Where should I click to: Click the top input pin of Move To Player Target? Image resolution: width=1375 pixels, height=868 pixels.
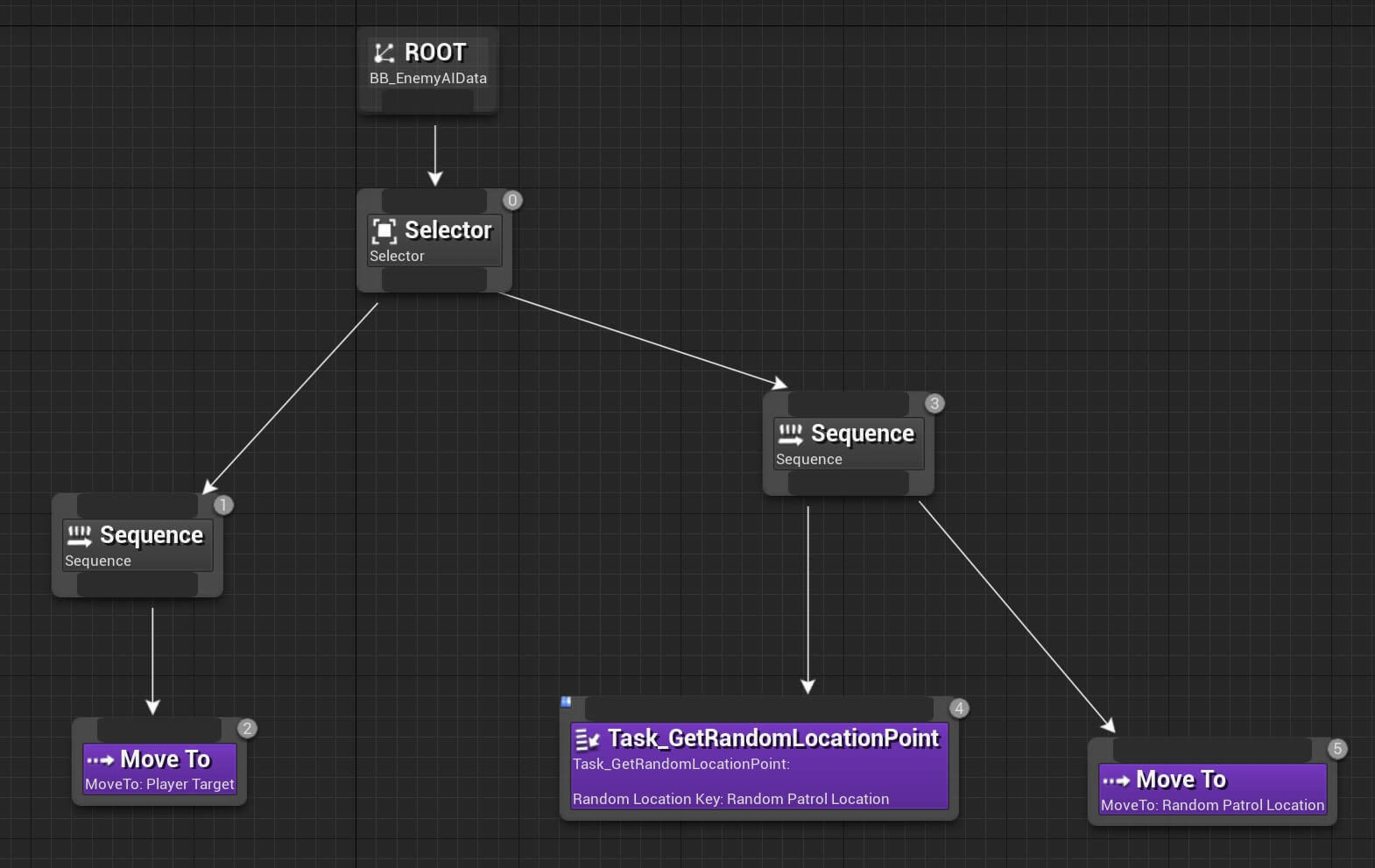tap(159, 729)
